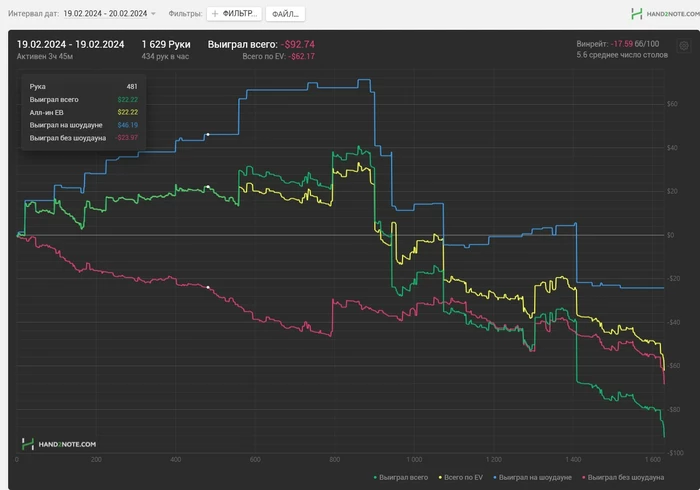Toggle the green Выиграл всего legend series
The image size is (700, 490).
400,478
